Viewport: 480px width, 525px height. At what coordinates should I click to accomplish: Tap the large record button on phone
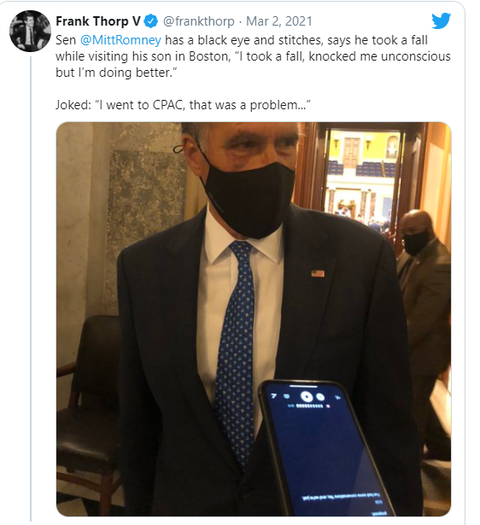[x=306, y=397]
